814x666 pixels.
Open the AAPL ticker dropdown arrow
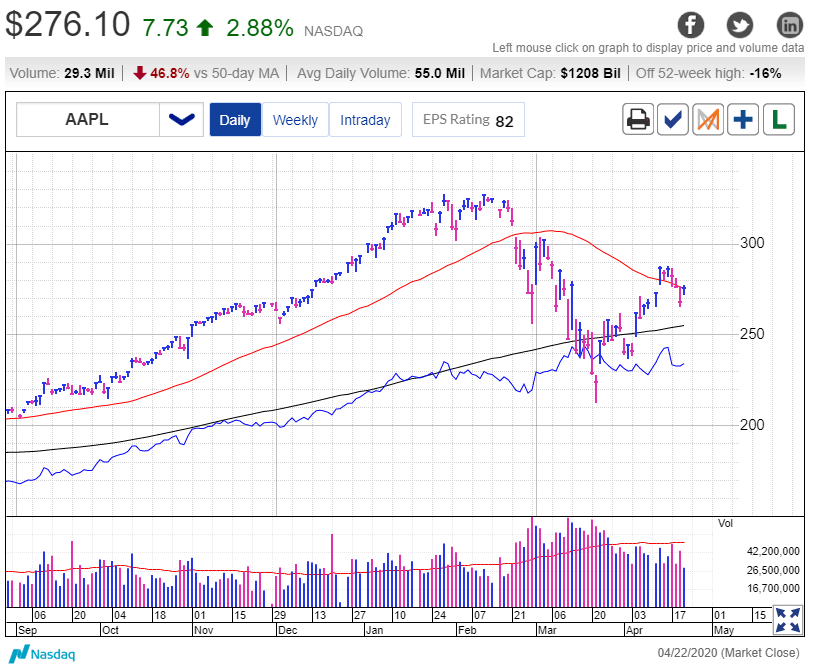[x=181, y=119]
